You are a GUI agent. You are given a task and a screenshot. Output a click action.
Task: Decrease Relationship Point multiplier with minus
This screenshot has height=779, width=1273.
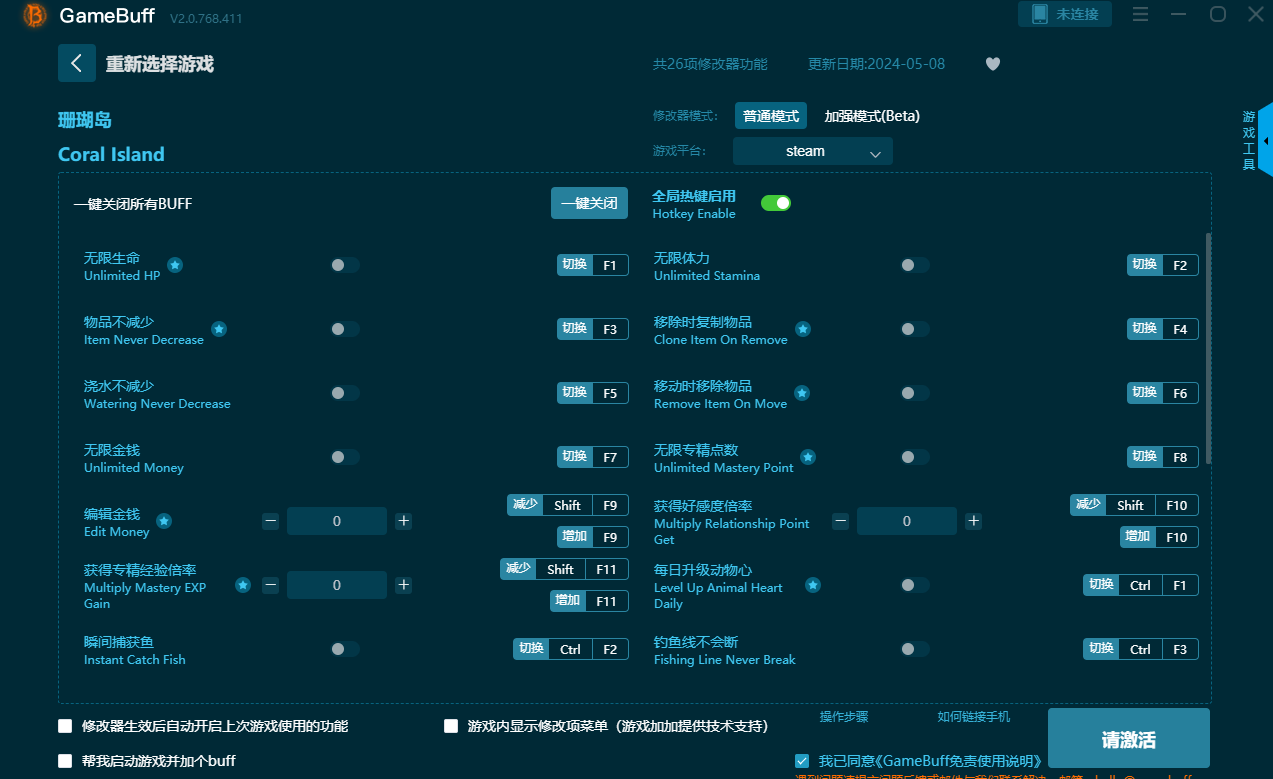tap(841, 521)
